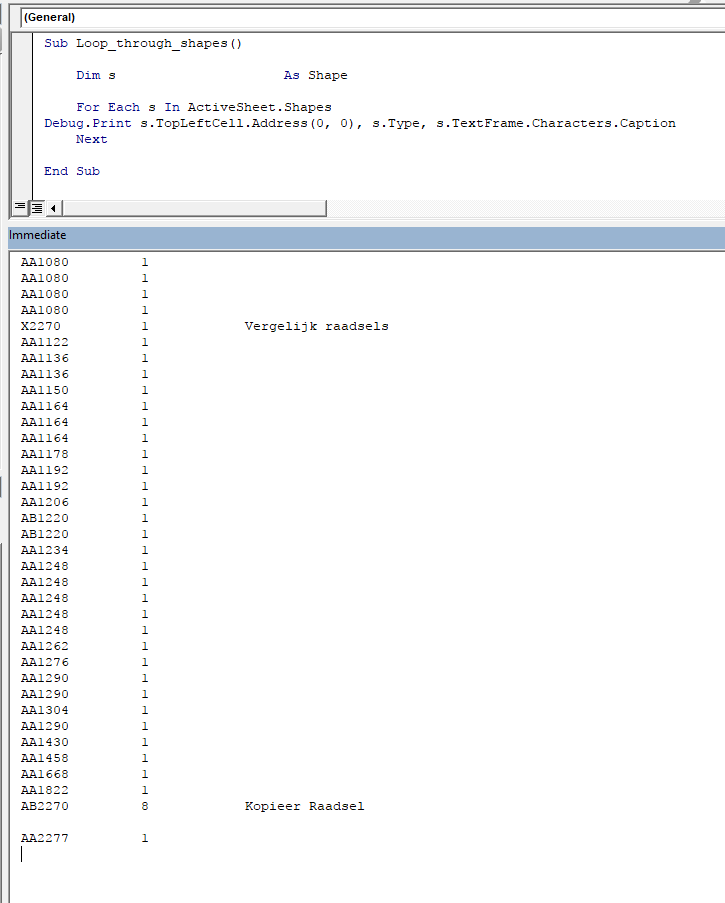Click 'AA1276' in the Immediate output
This screenshot has width=725, height=903.
point(44,662)
